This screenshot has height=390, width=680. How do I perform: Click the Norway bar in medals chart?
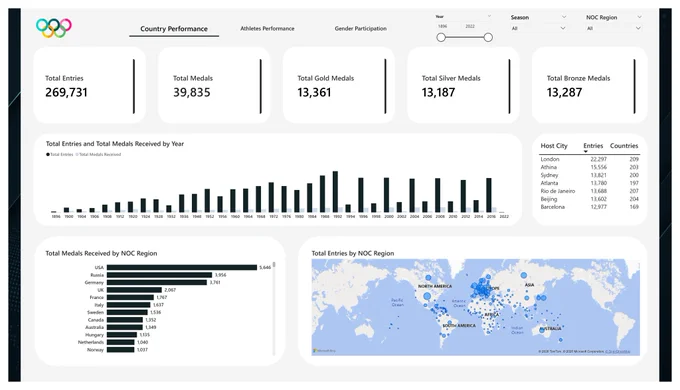(x=121, y=350)
